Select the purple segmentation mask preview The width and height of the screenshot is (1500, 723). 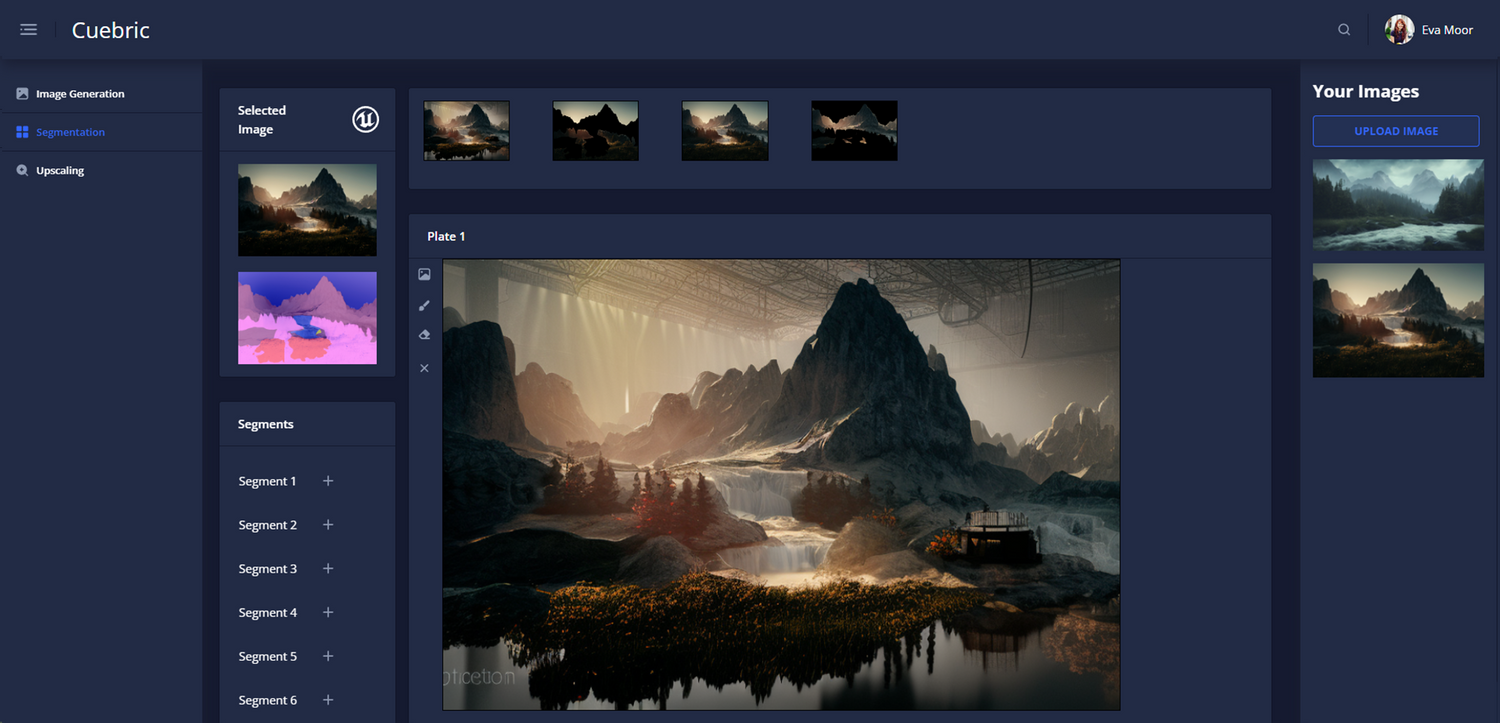pos(307,317)
